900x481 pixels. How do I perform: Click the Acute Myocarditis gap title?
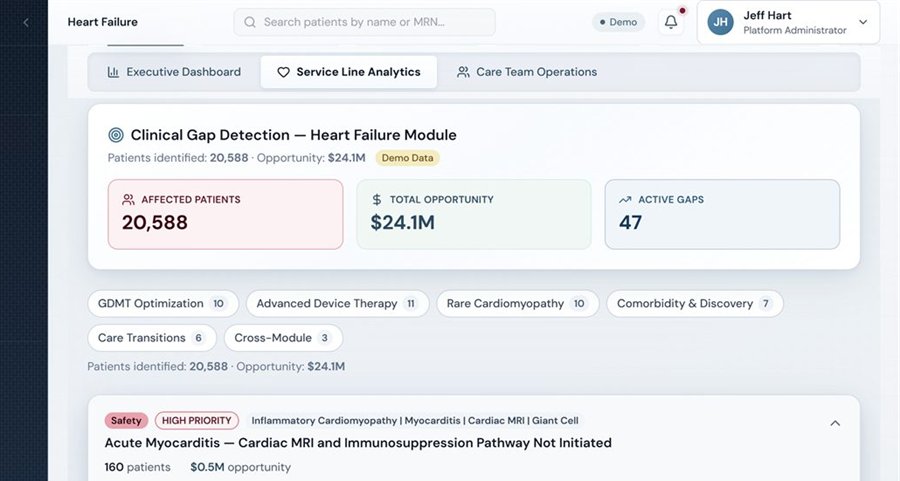[x=358, y=443]
